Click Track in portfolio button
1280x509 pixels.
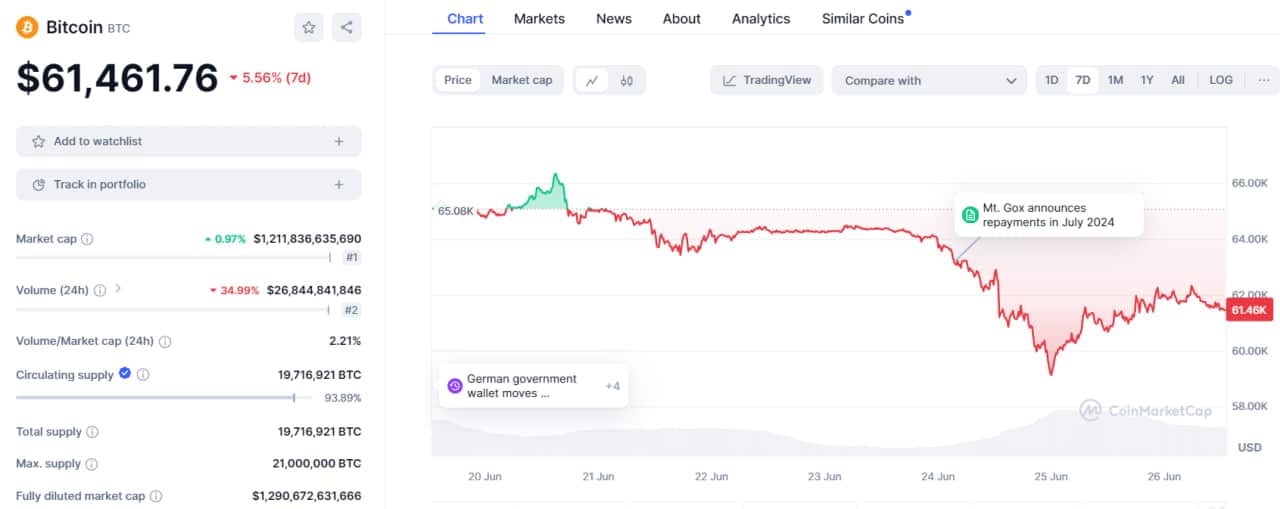[189, 185]
